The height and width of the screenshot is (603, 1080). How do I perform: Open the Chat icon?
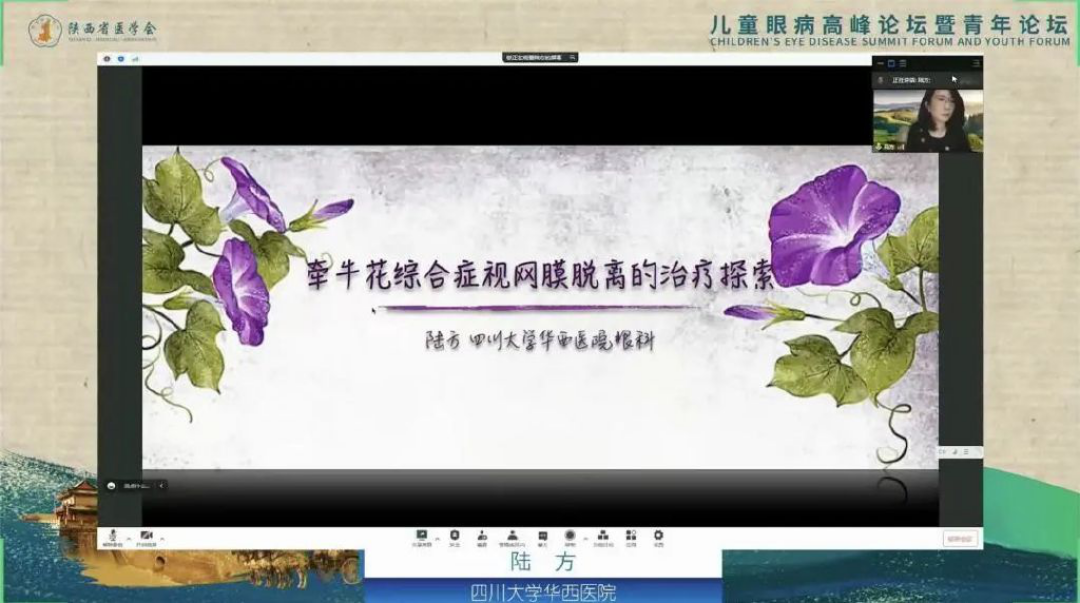[x=542, y=537]
